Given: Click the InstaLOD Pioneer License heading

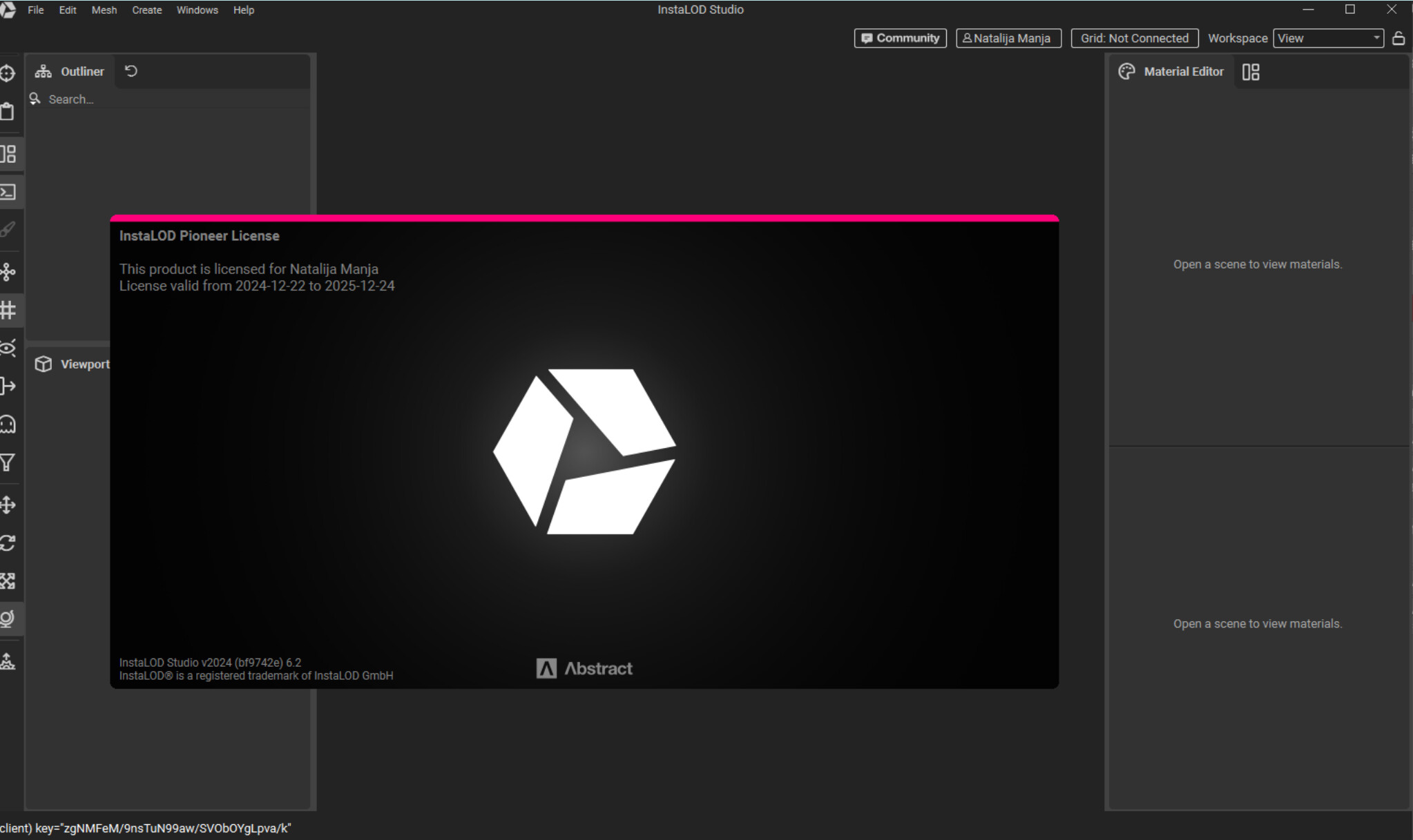Looking at the screenshot, I should coord(199,235).
